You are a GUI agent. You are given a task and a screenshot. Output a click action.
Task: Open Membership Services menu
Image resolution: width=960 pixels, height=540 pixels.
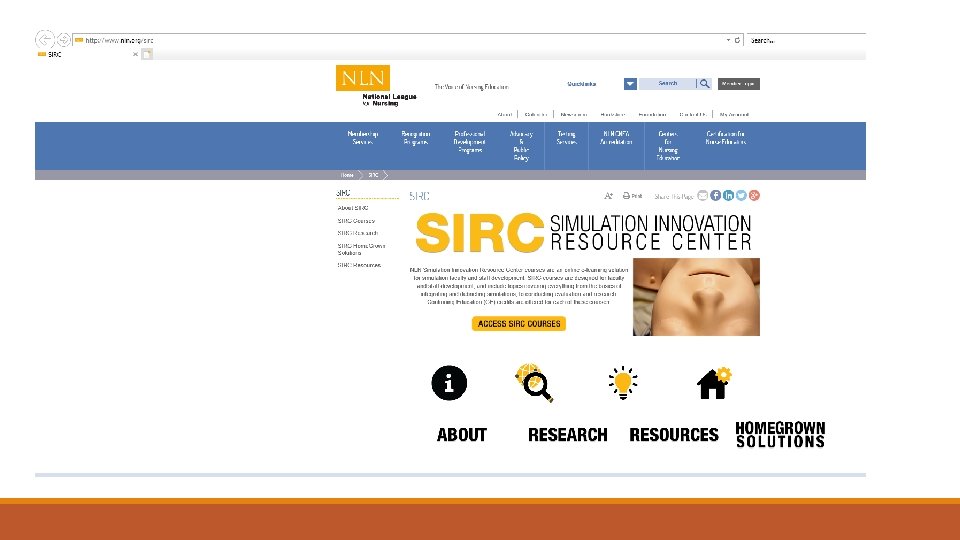pos(362,138)
